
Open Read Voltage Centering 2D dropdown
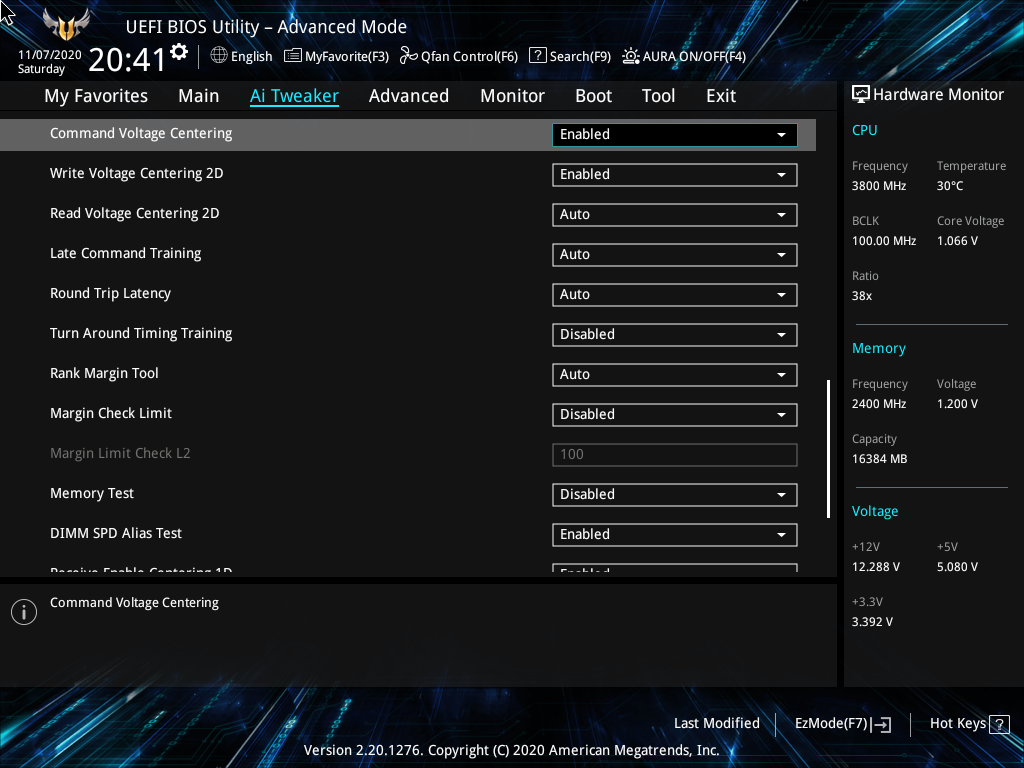pyautogui.click(x=675, y=215)
